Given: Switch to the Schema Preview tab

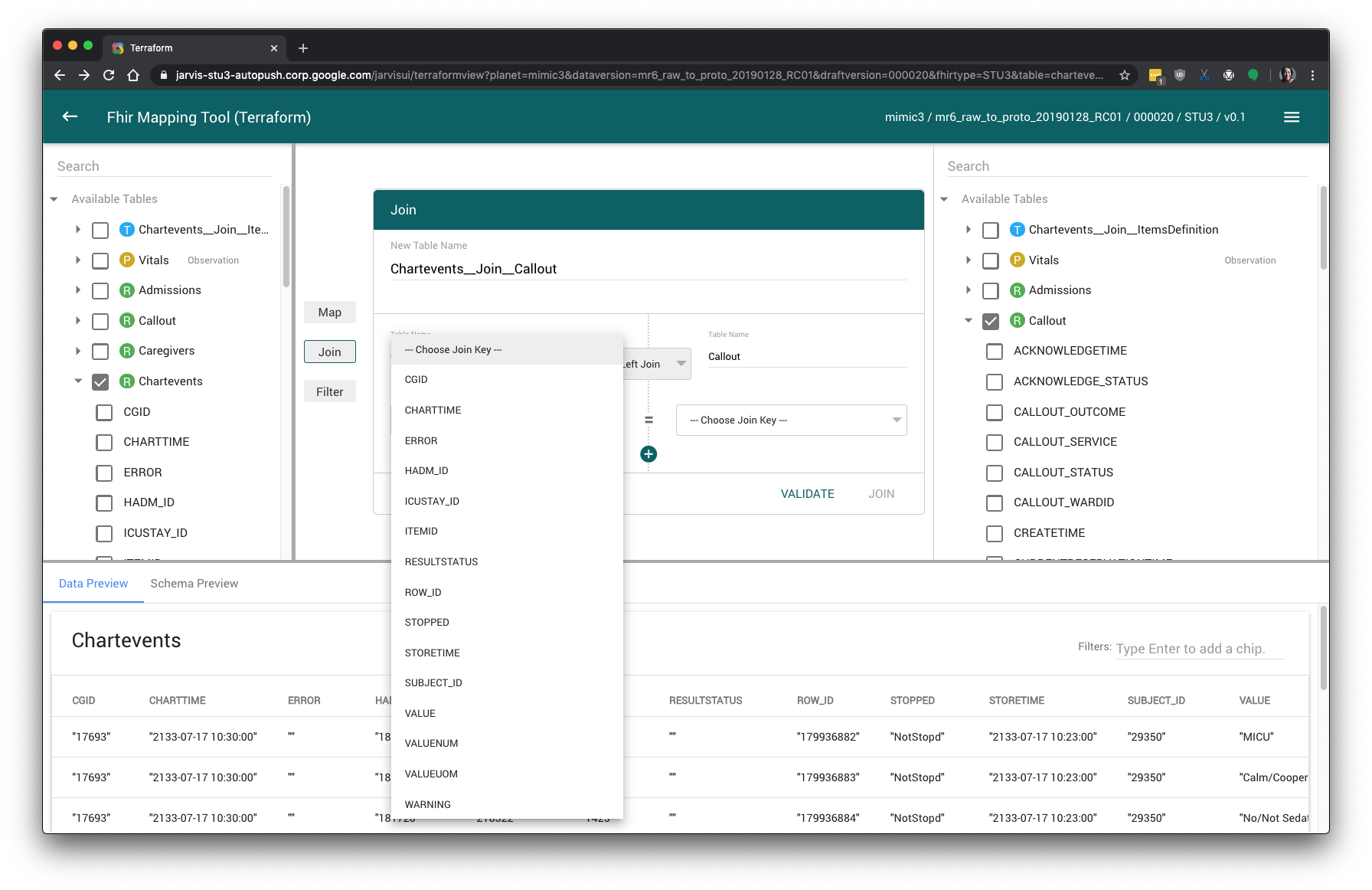Looking at the screenshot, I should click(194, 584).
